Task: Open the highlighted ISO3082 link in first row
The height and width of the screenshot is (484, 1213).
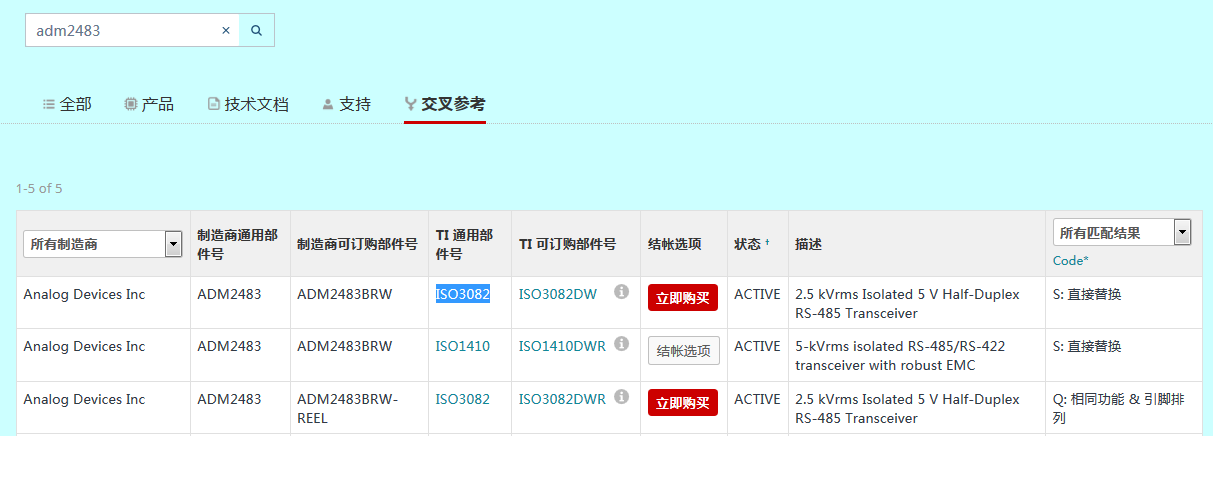Action: (x=463, y=294)
